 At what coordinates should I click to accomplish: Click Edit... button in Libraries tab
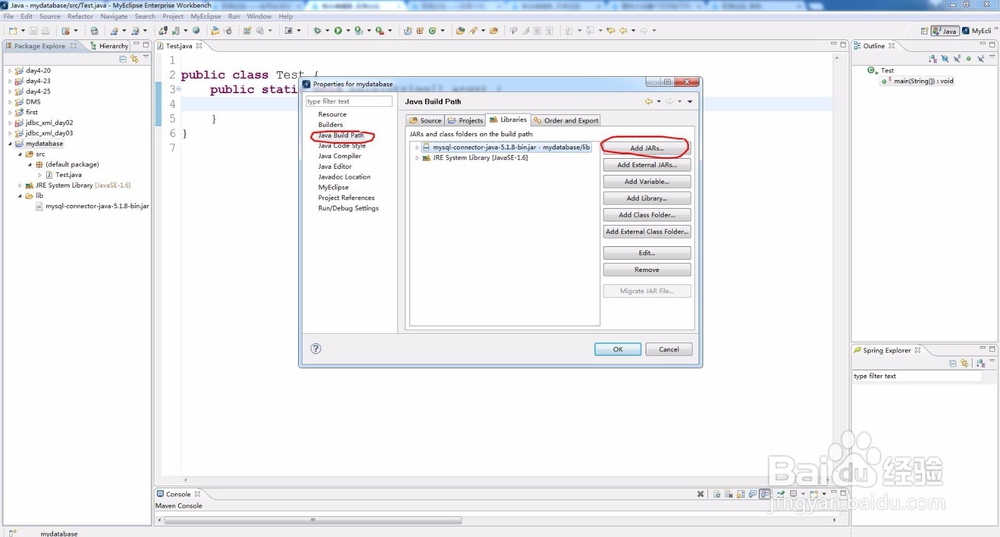pyautogui.click(x=647, y=253)
